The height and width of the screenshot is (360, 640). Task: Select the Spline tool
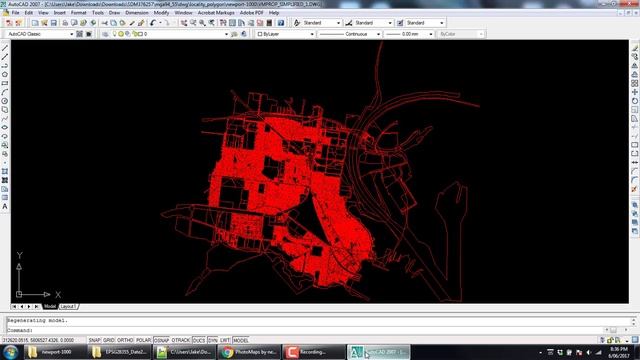pos(5,119)
